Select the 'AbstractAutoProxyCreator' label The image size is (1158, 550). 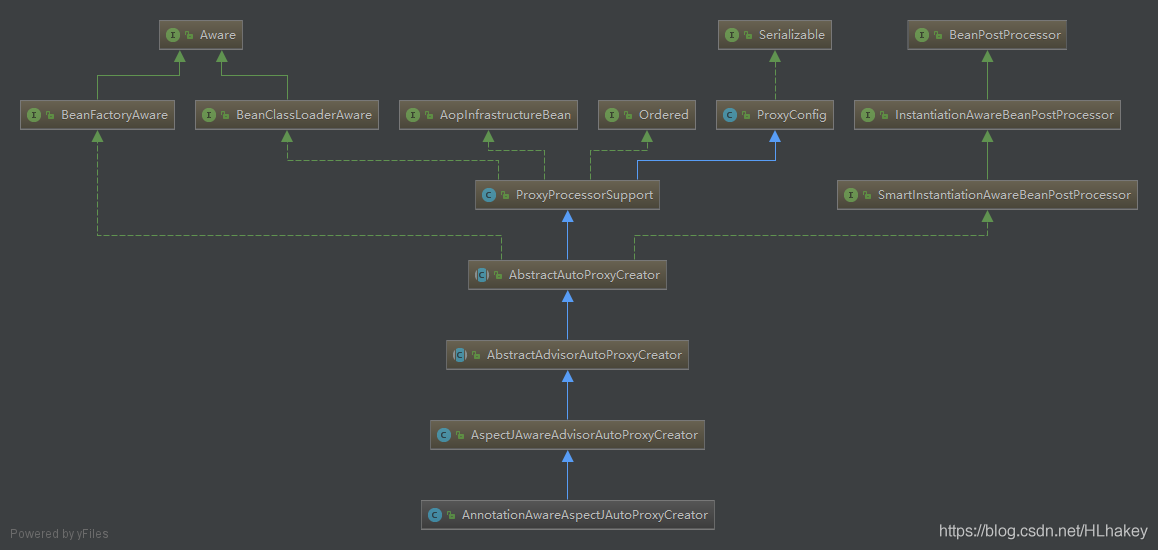point(584,275)
